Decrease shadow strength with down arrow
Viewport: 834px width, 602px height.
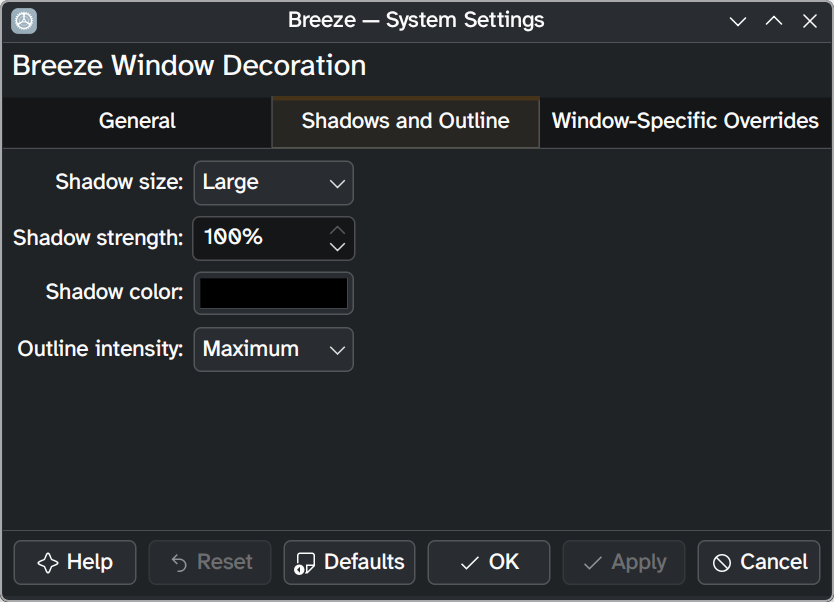click(338, 247)
